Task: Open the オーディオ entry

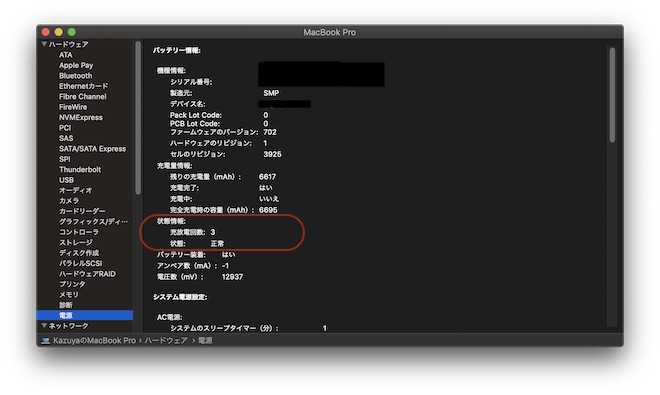Action: 75,190
